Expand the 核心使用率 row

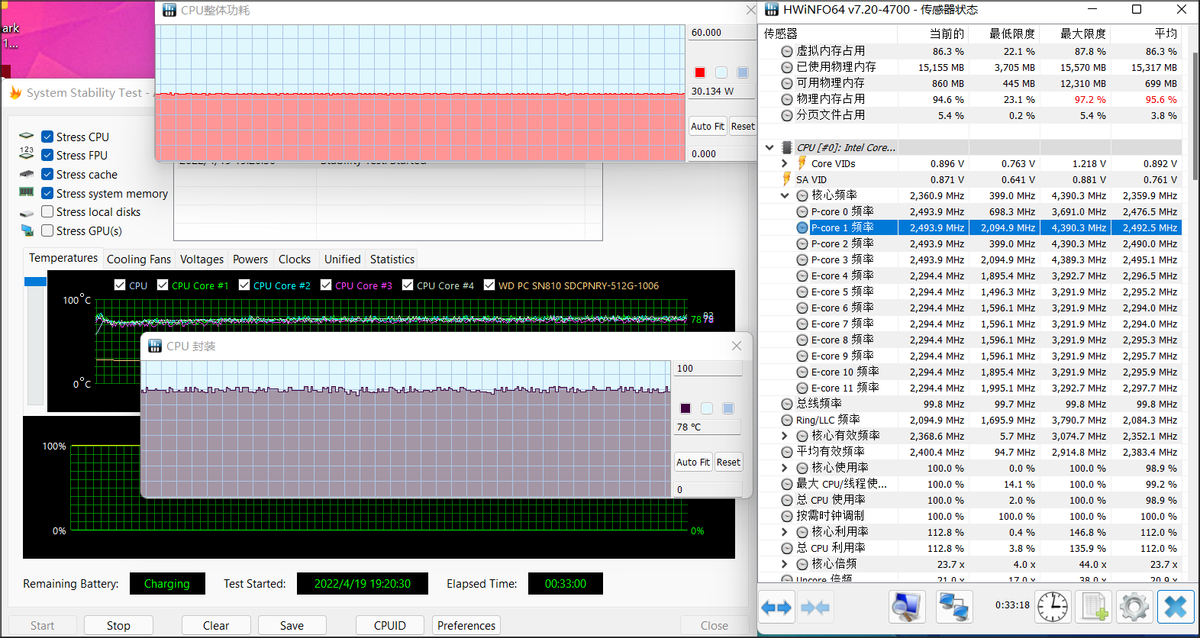coord(786,467)
